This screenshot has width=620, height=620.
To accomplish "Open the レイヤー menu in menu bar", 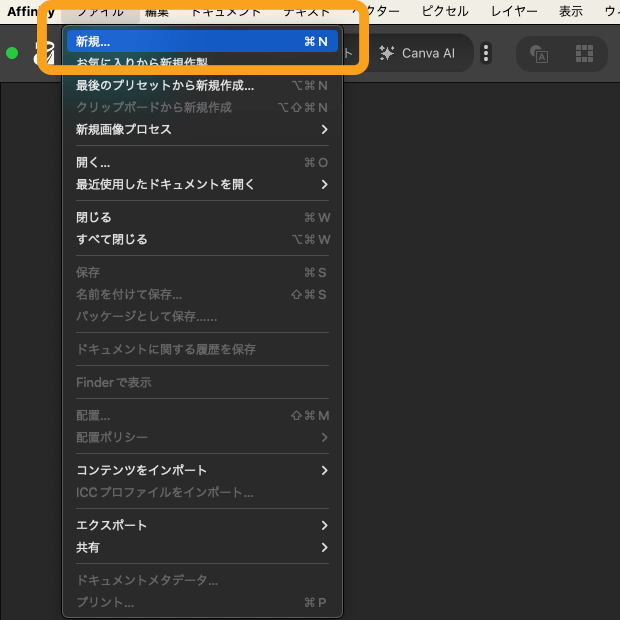I will [x=514, y=11].
